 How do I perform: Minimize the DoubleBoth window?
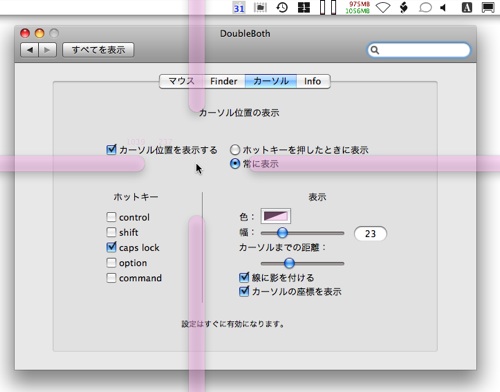tap(40, 33)
